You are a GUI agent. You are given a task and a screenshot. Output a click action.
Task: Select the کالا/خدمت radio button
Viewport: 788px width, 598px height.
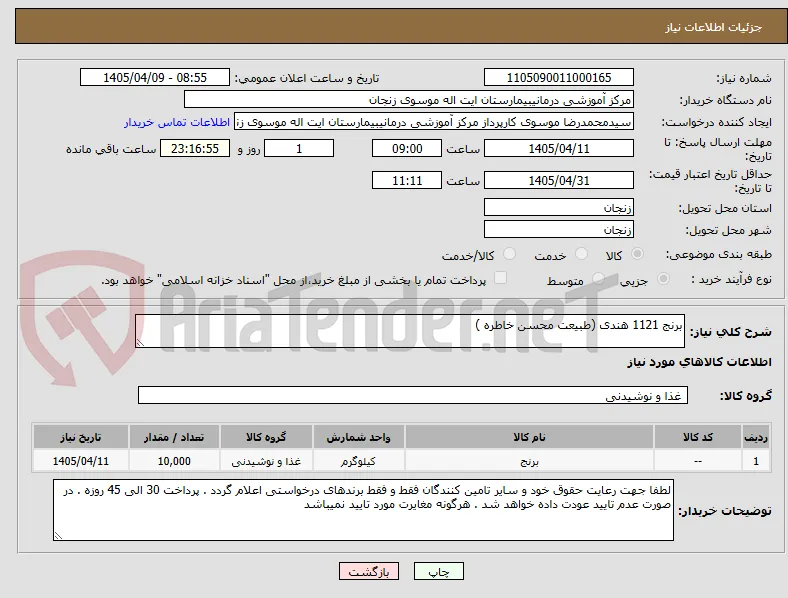[510, 254]
